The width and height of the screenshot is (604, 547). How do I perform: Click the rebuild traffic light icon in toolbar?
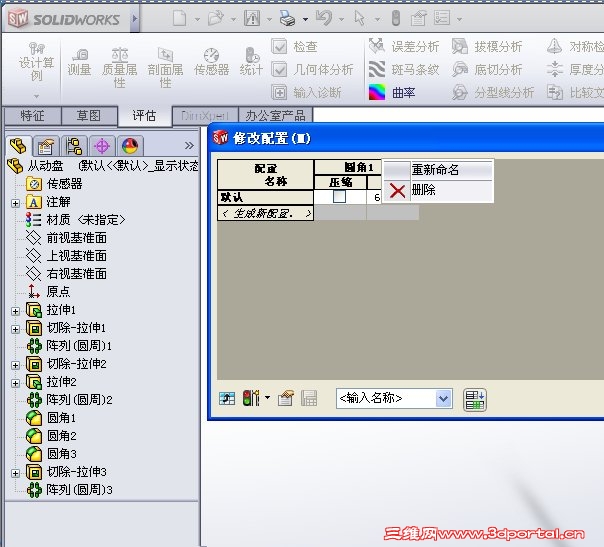pos(396,18)
